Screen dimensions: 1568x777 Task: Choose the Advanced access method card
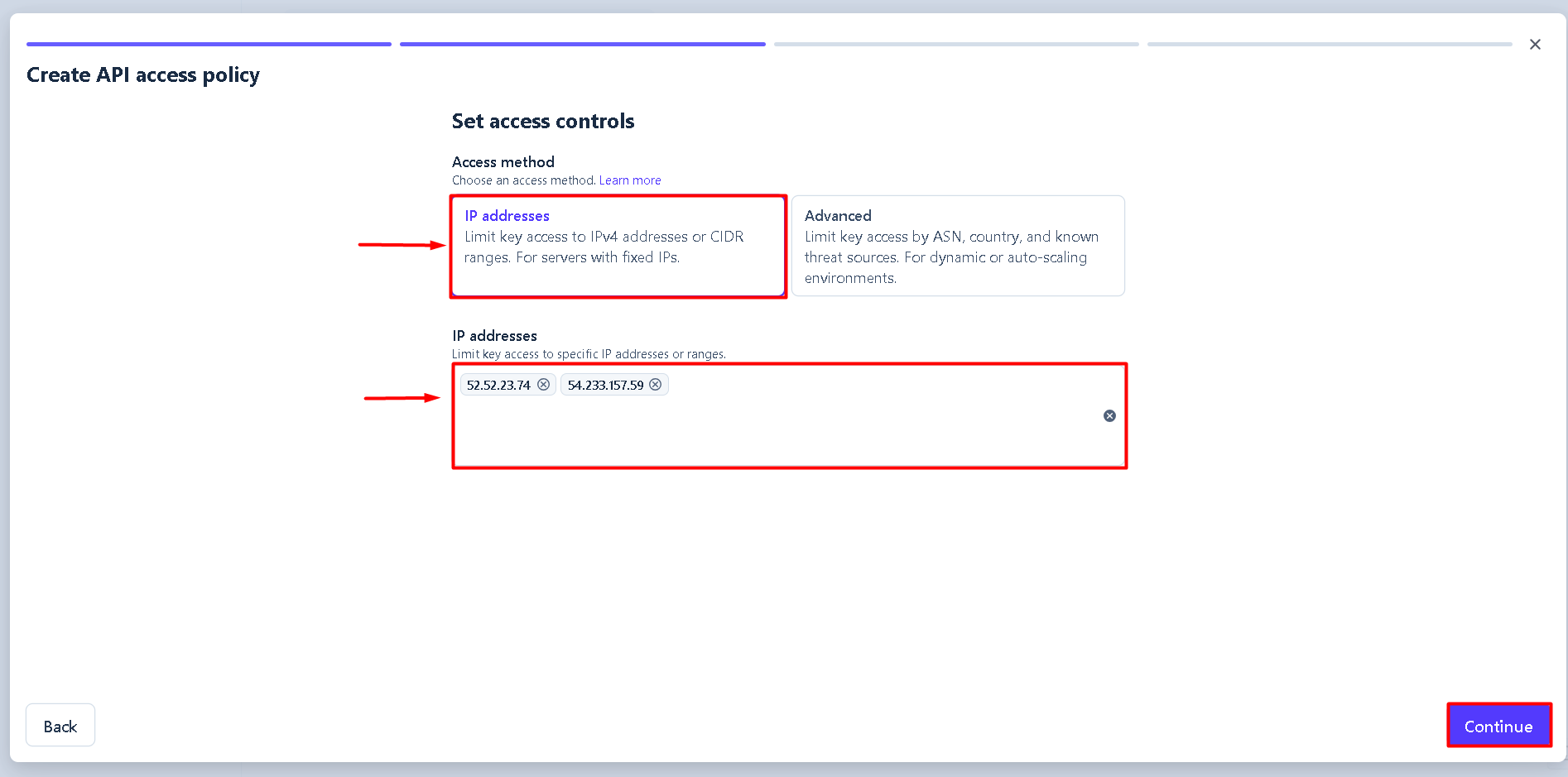(958, 246)
